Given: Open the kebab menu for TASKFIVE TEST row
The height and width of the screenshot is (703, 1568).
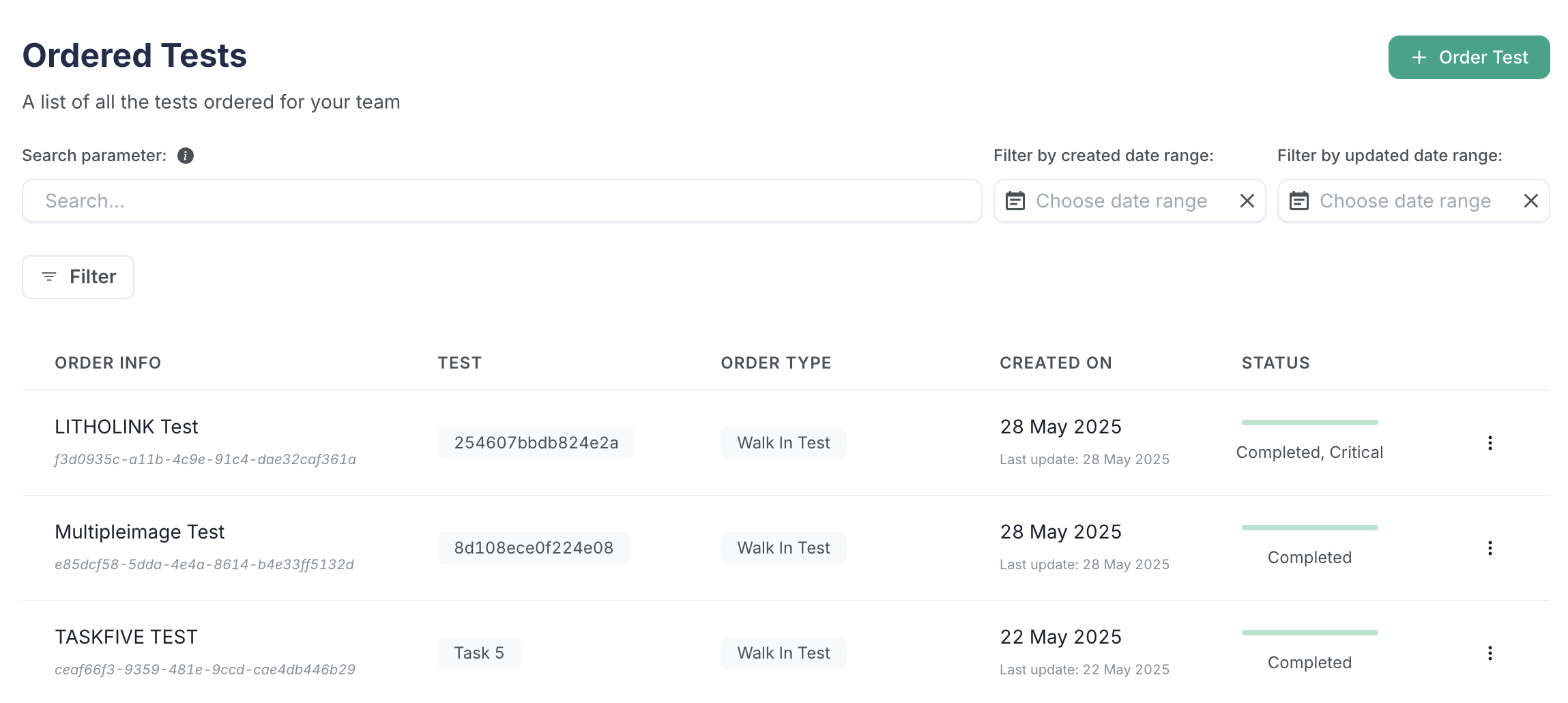Looking at the screenshot, I should (x=1490, y=652).
